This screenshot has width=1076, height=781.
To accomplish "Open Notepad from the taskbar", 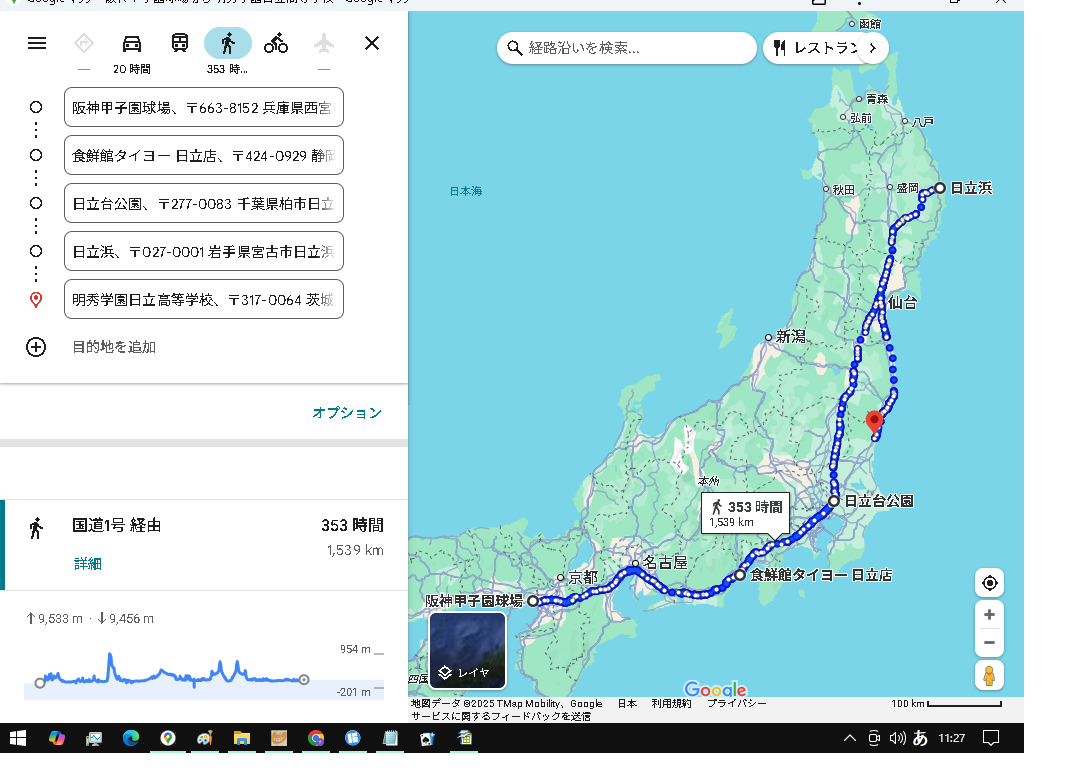I will (390, 738).
